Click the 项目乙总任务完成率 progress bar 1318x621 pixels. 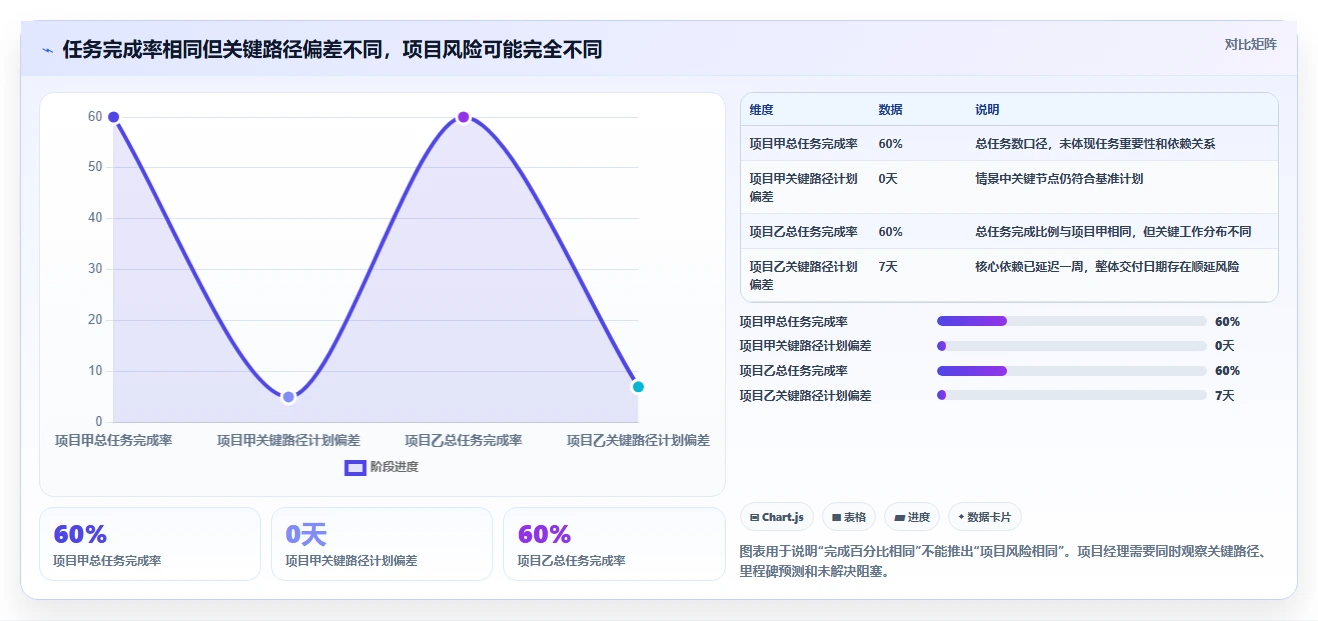tap(1071, 371)
